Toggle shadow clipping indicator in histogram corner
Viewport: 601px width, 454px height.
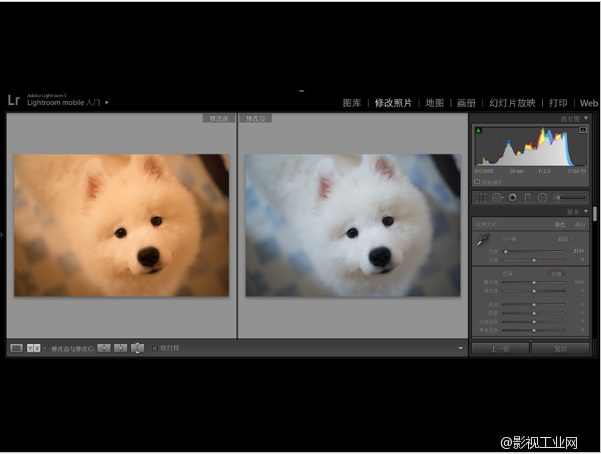tap(478, 130)
